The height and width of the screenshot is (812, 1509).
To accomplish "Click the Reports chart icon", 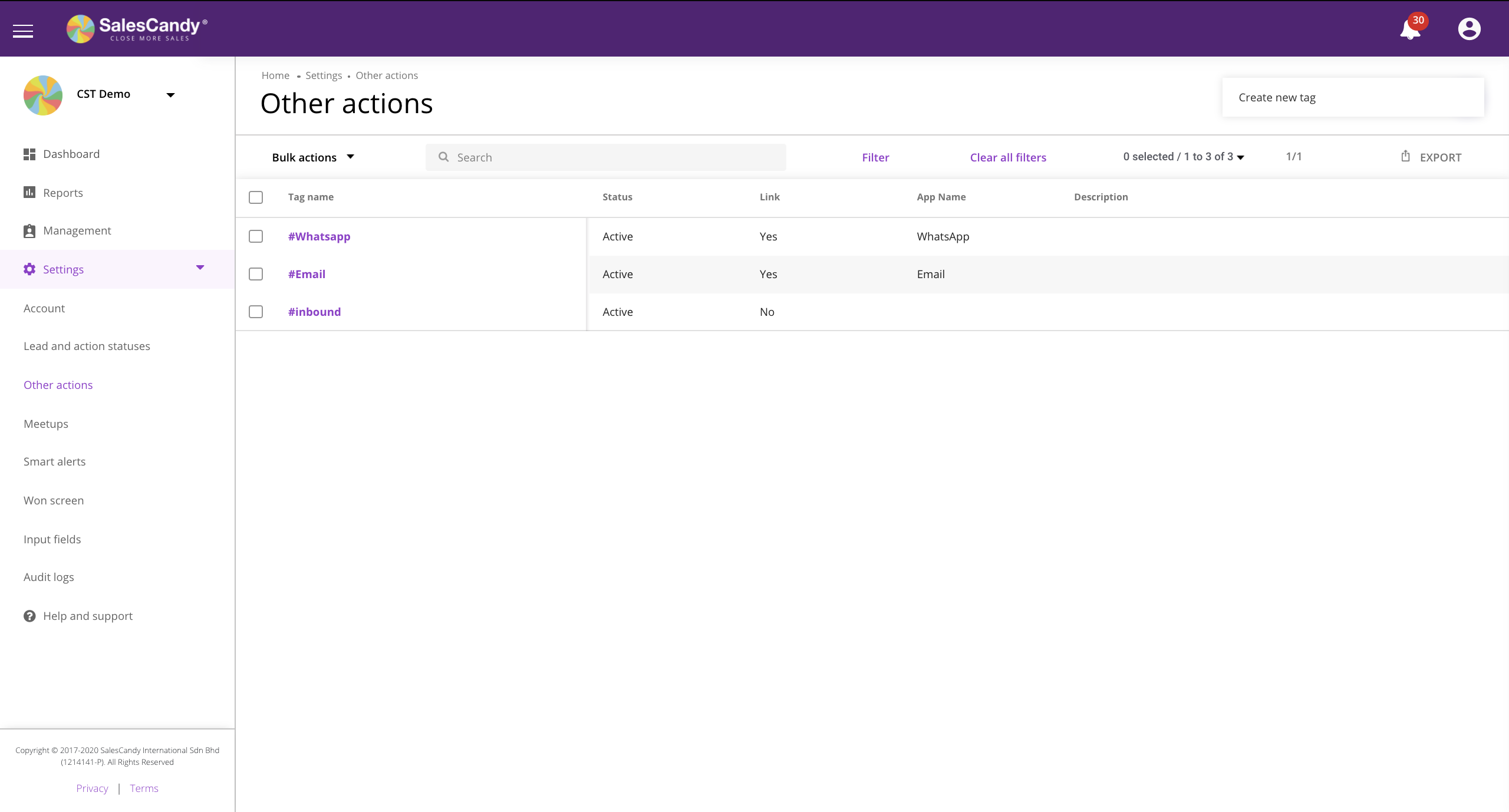I will pos(29,192).
